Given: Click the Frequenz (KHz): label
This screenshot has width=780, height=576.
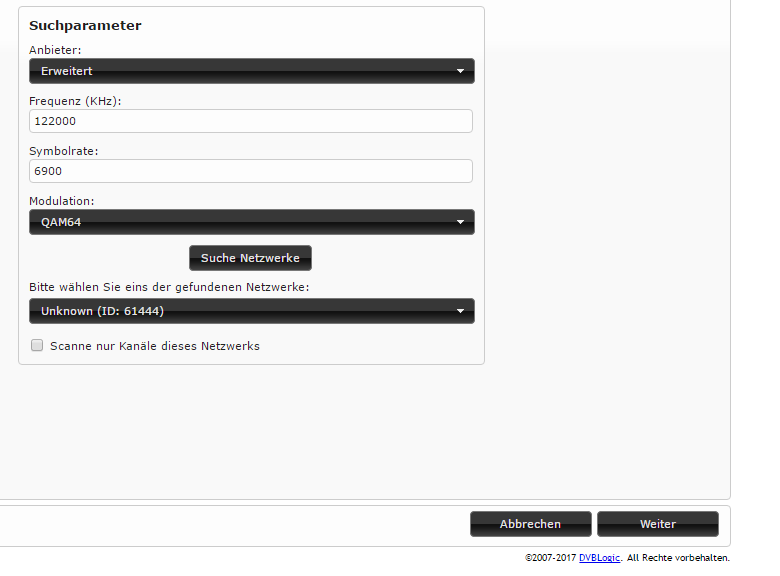Looking at the screenshot, I should 78,100.
